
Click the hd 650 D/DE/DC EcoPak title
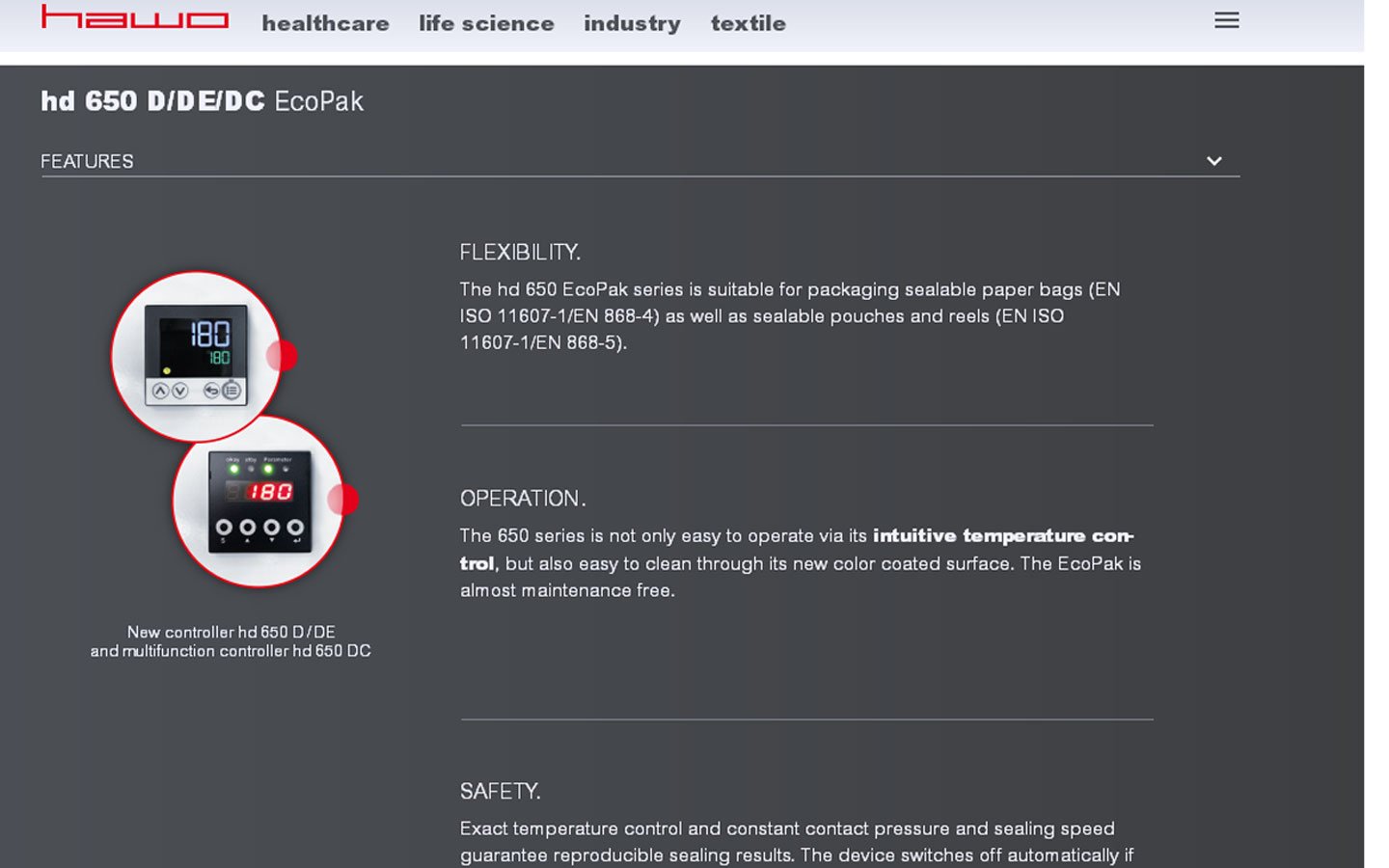202,101
